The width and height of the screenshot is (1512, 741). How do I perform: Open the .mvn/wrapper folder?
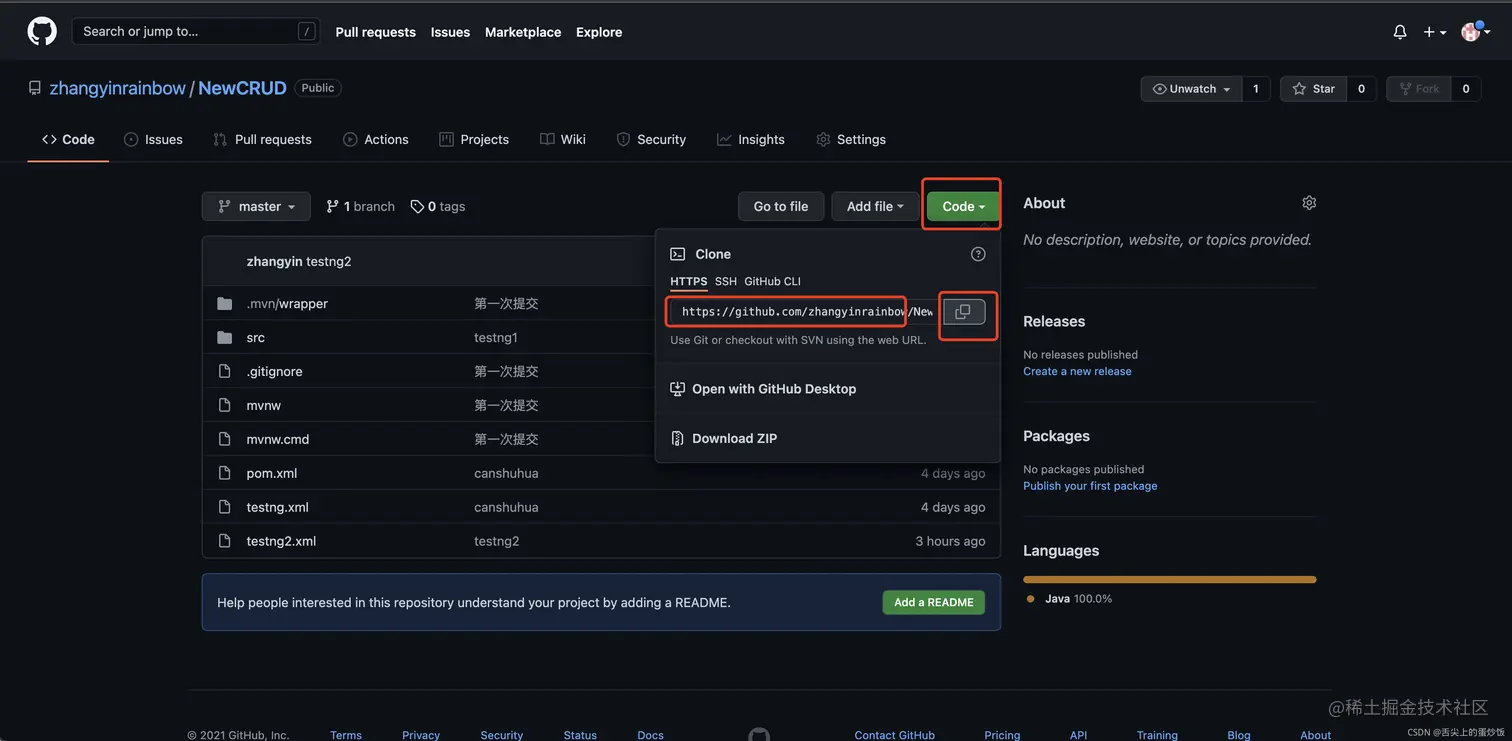click(287, 303)
